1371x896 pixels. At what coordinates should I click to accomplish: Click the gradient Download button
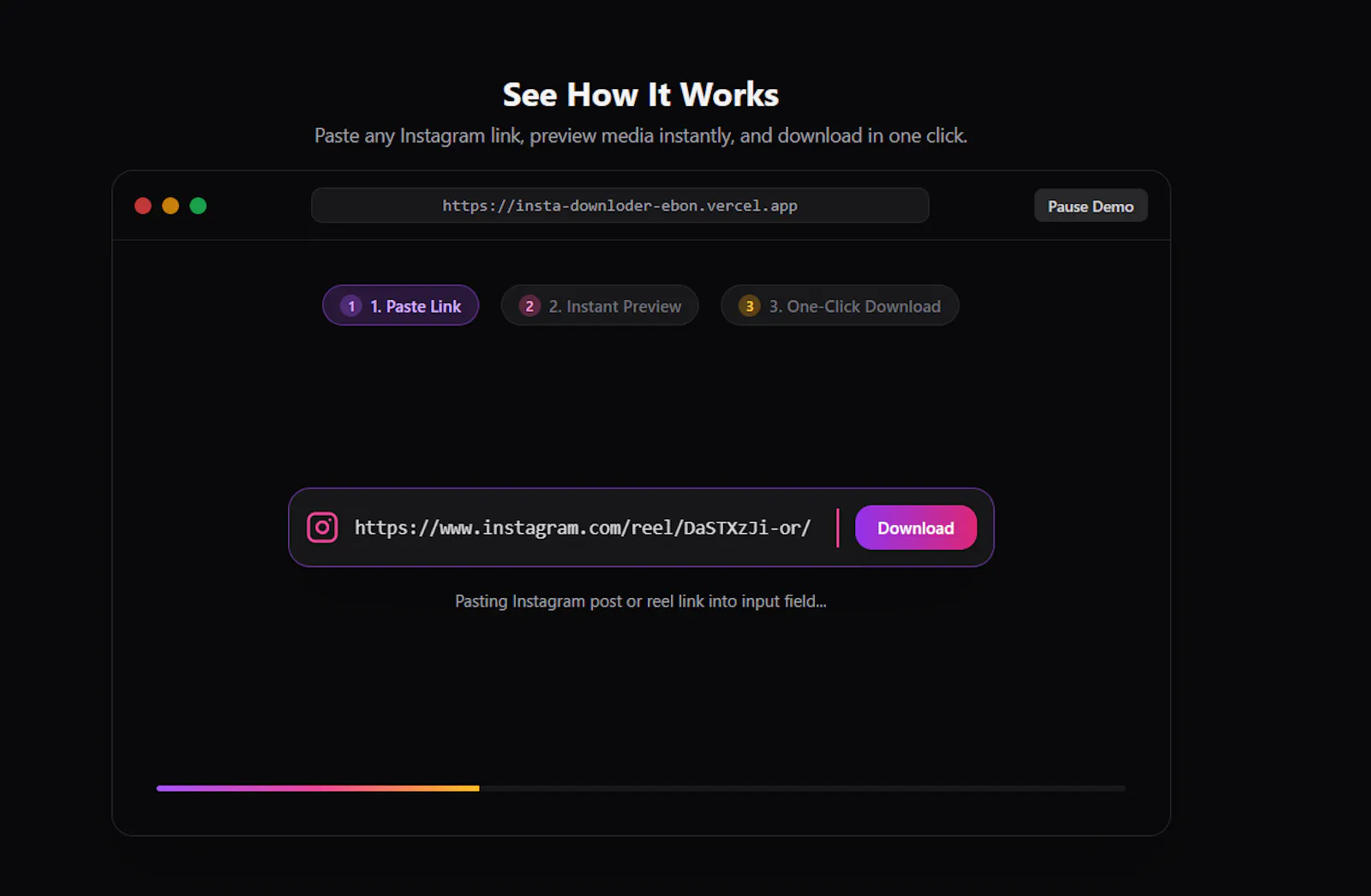pyautogui.click(x=916, y=528)
